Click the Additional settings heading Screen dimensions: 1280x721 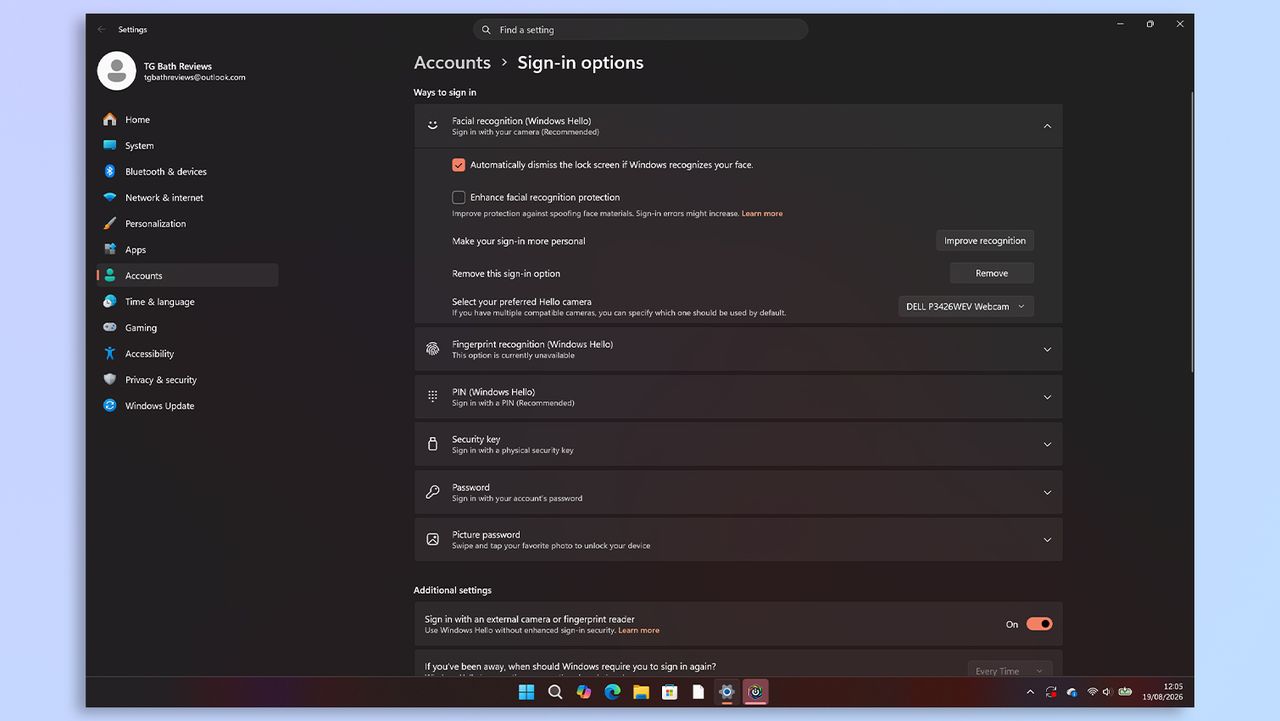(x=453, y=590)
